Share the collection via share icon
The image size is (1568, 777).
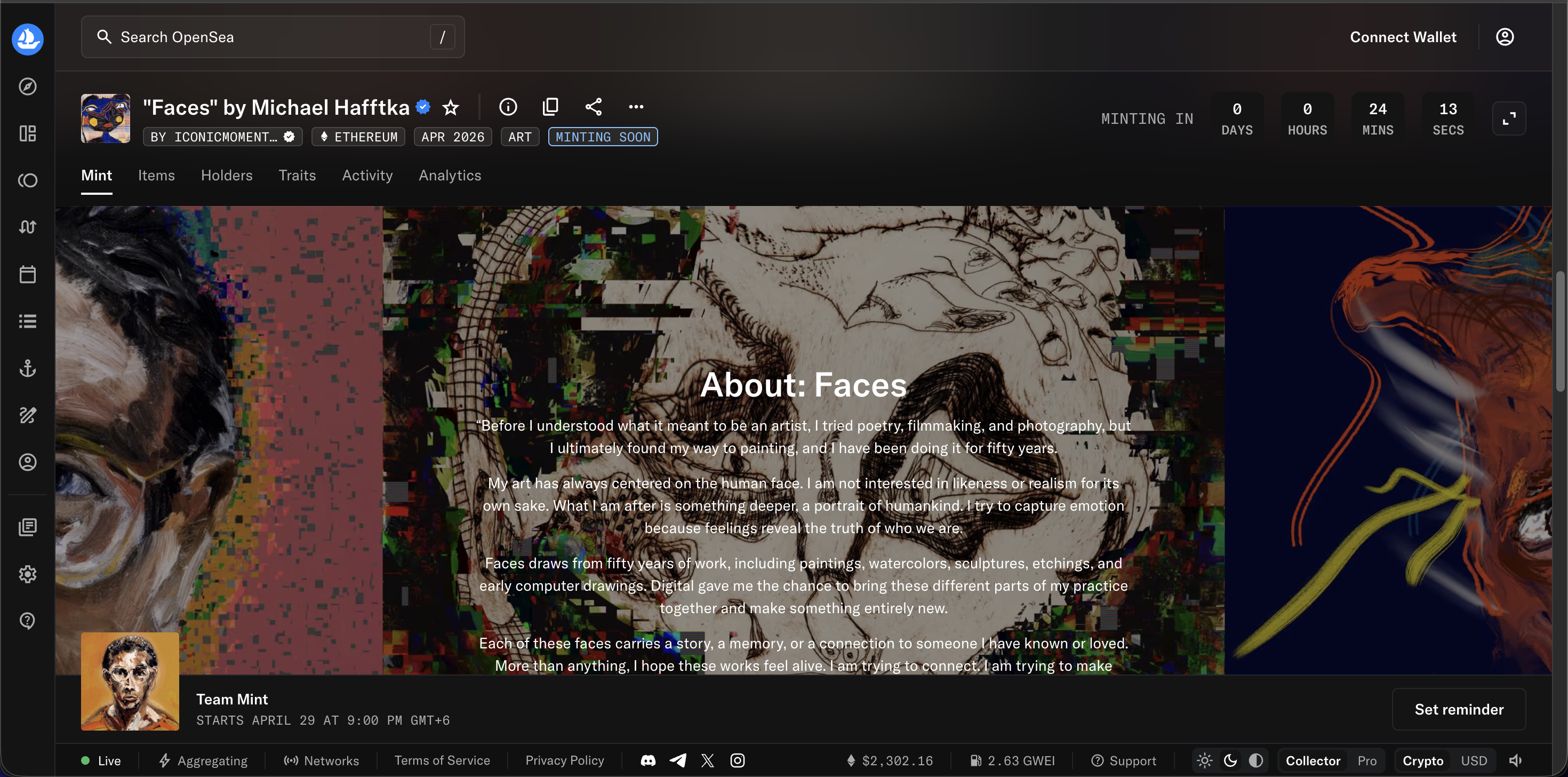(x=594, y=107)
